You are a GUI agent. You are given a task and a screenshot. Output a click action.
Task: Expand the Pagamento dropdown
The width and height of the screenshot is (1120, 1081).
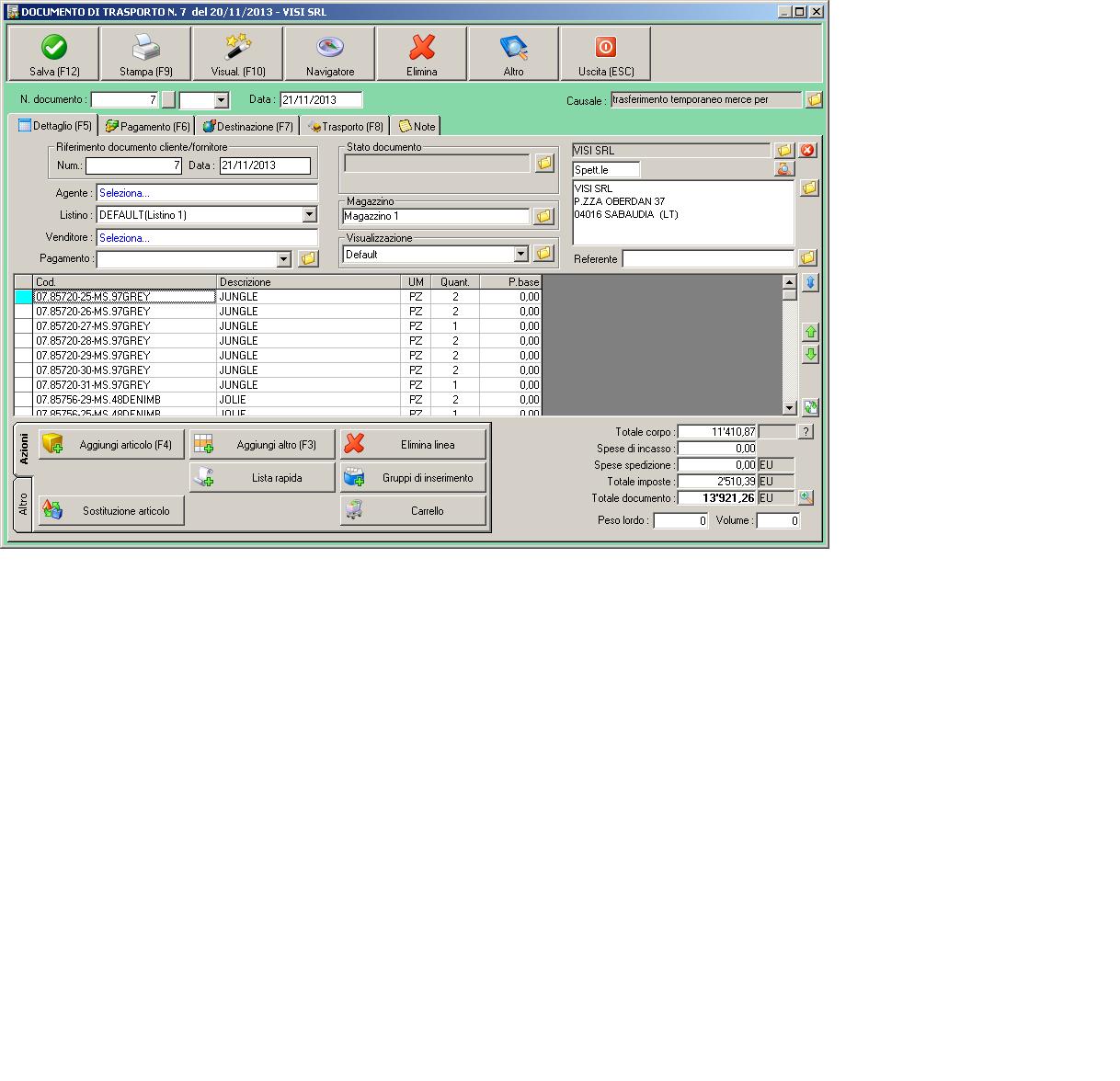pos(283,259)
